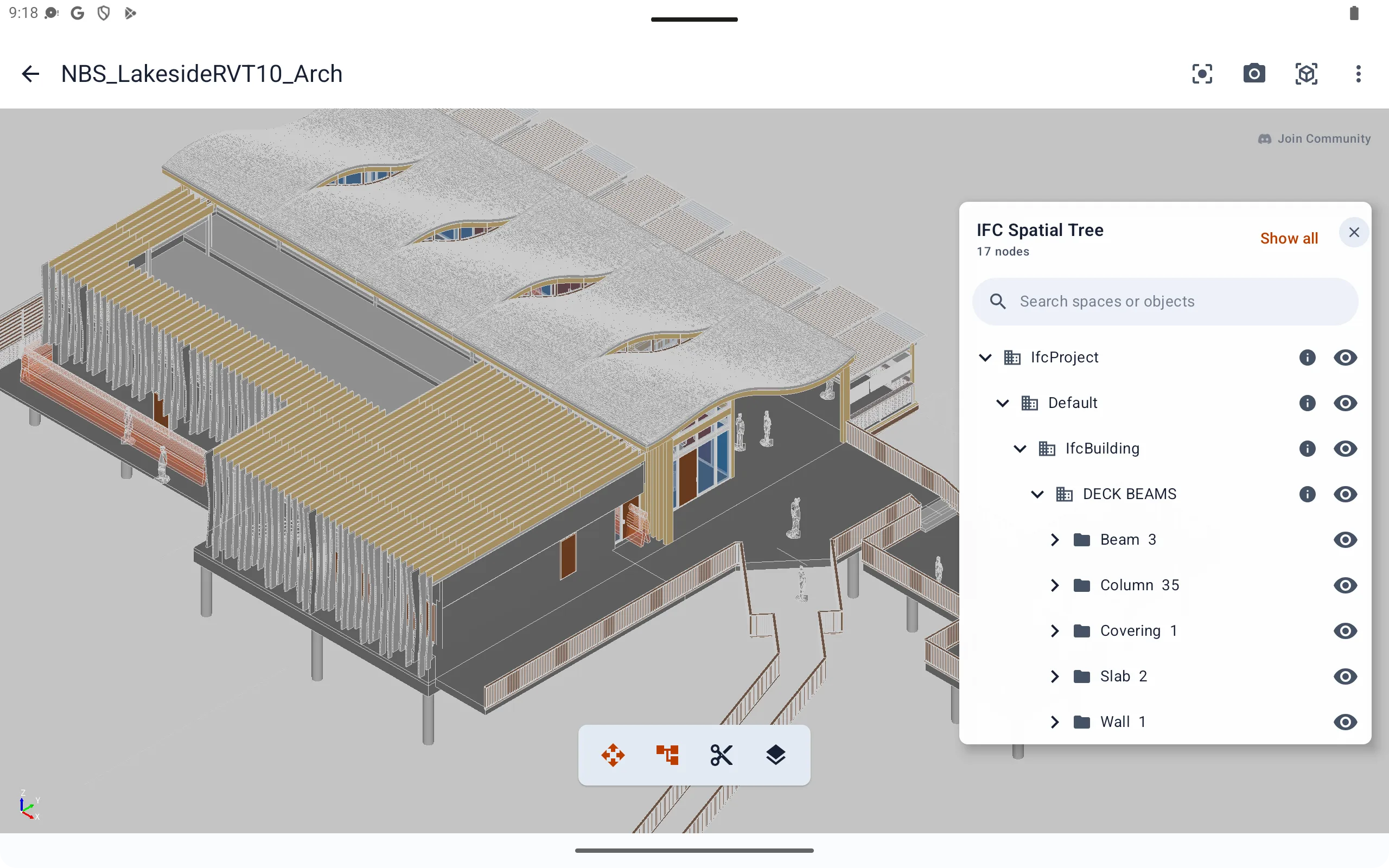Viewport: 1389px width, 868px height.
Task: Expand the Covering 1 group
Action: tap(1054, 631)
